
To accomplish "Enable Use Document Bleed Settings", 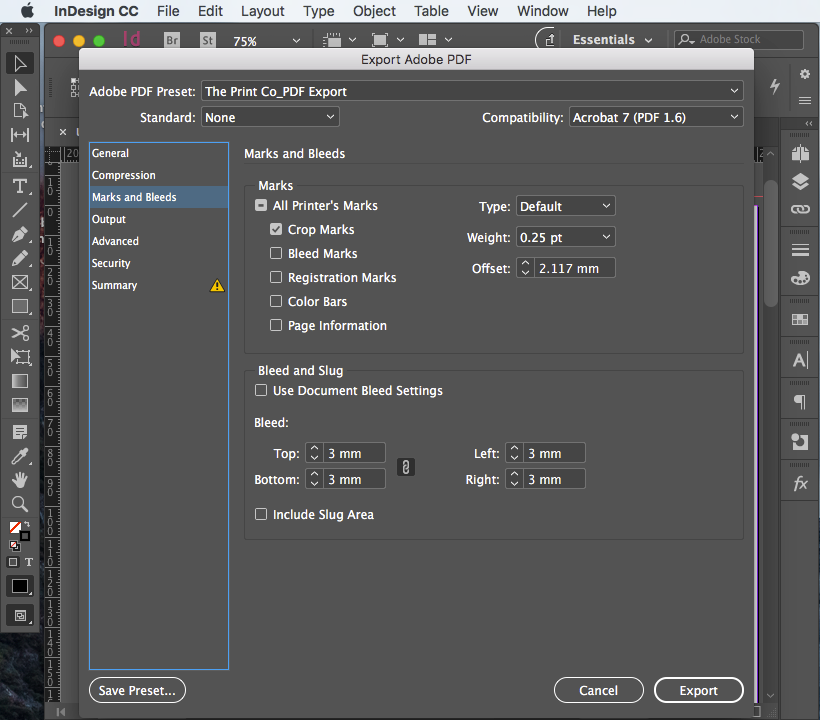I will (x=260, y=390).
